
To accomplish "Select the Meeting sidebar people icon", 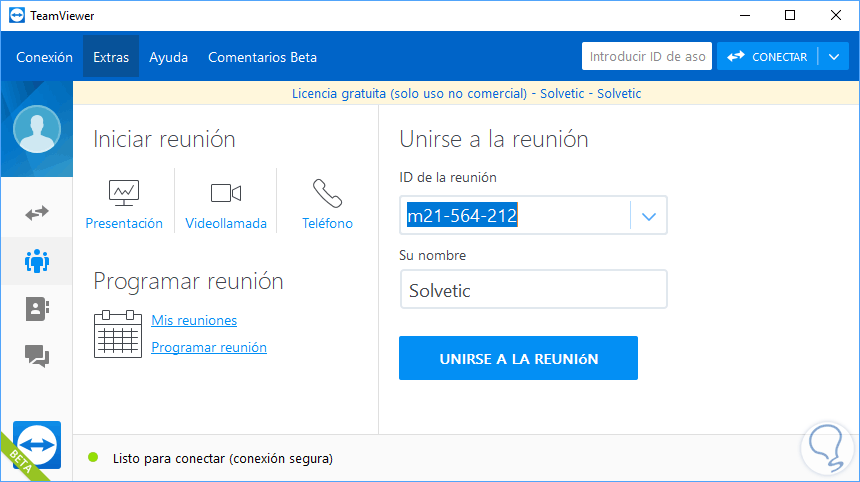I will coord(37,261).
